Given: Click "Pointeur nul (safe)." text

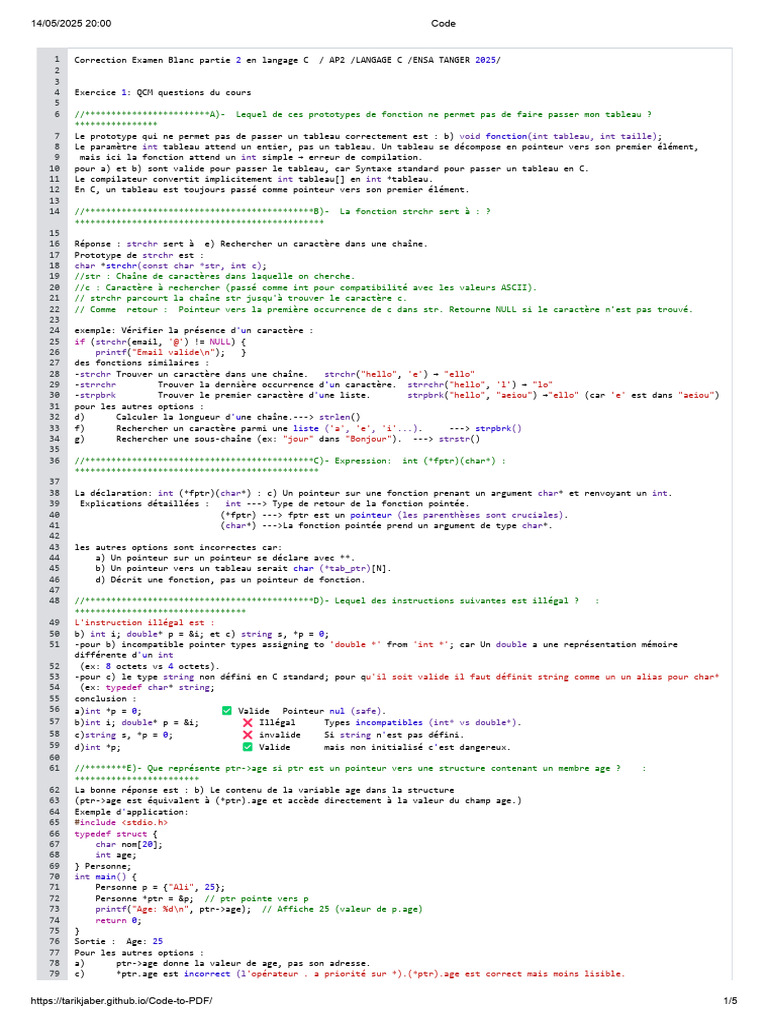Looking at the screenshot, I should point(334,711).
